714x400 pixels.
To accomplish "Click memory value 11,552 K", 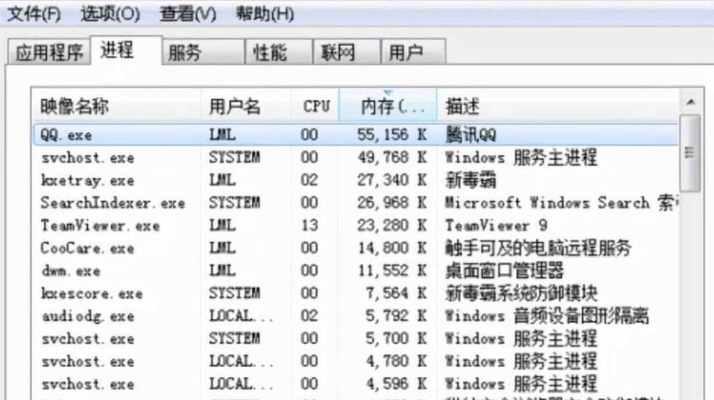I will 392,271.
